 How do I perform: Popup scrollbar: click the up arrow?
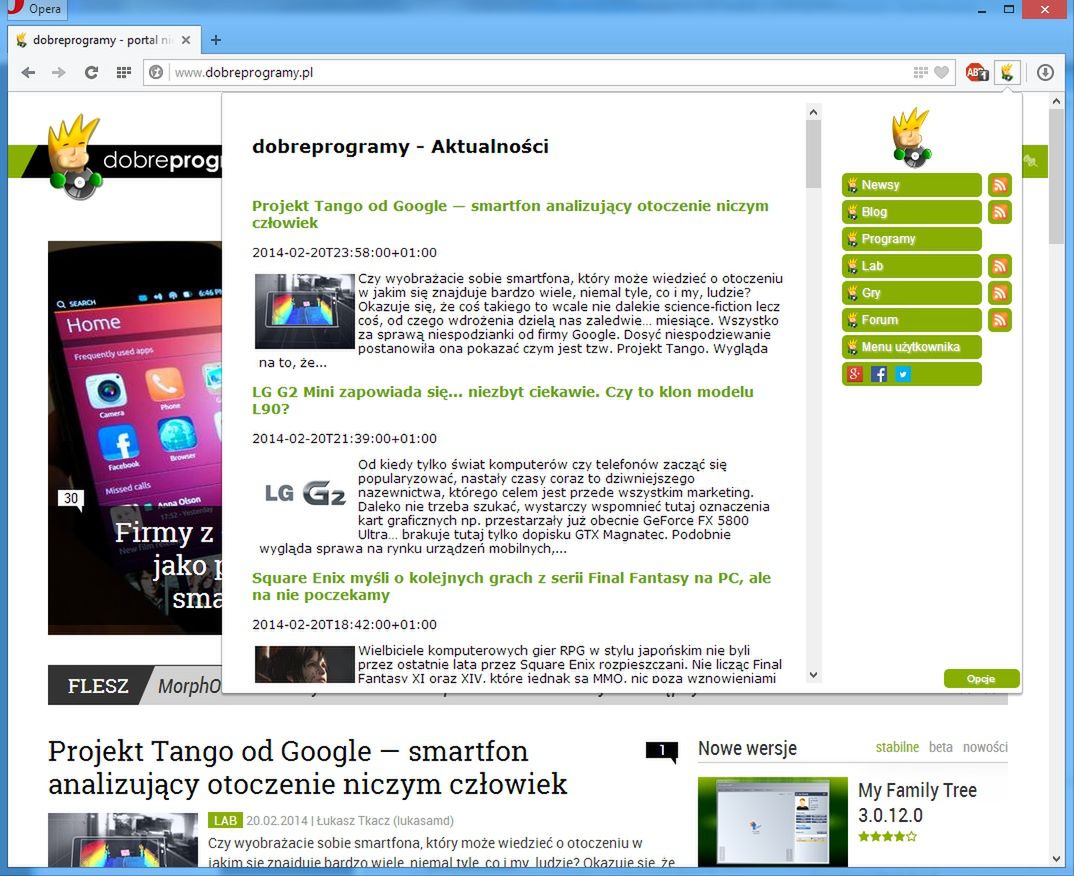[x=813, y=112]
